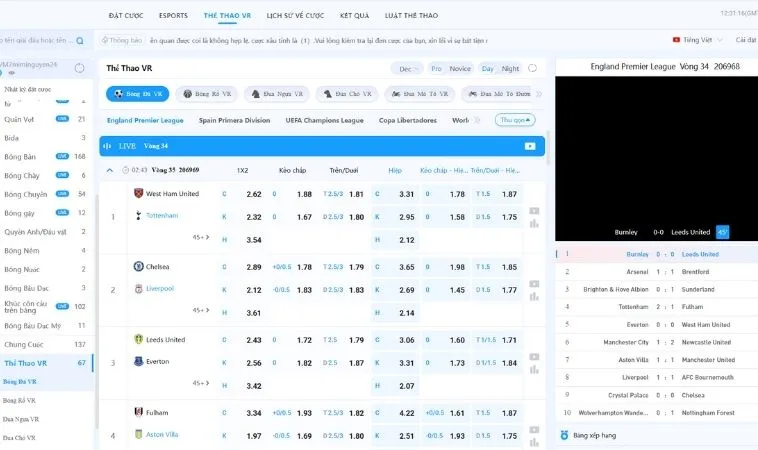
Task: Open statistics chart for Chelsea vs Liverpool
Action: click(x=534, y=297)
